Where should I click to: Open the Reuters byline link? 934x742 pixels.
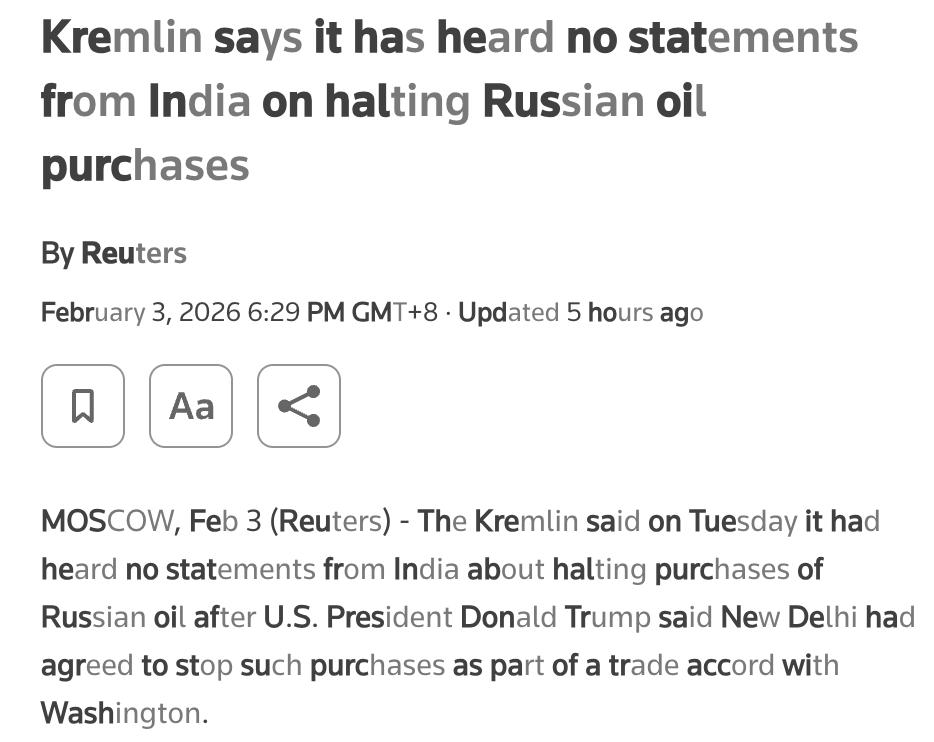click(134, 253)
